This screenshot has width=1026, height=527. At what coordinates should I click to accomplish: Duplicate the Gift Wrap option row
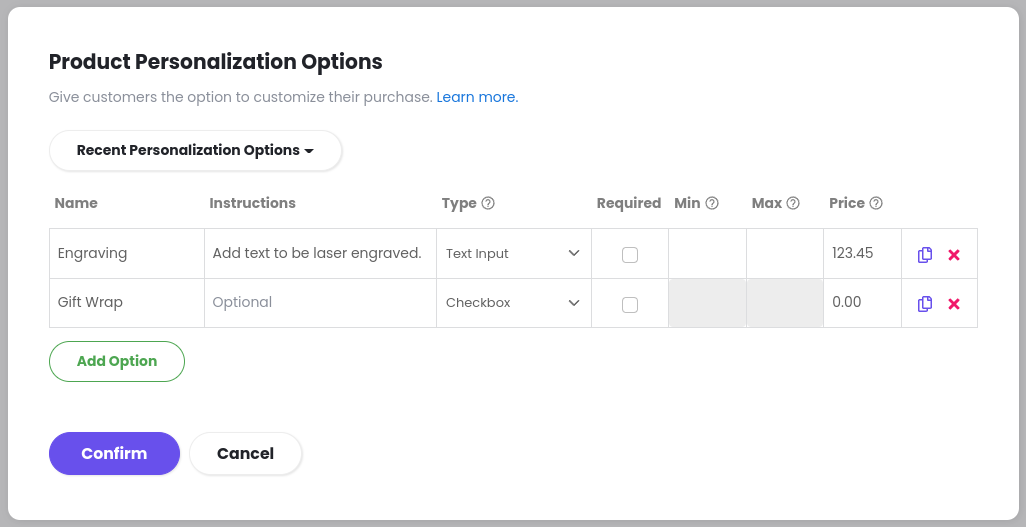tap(925, 304)
